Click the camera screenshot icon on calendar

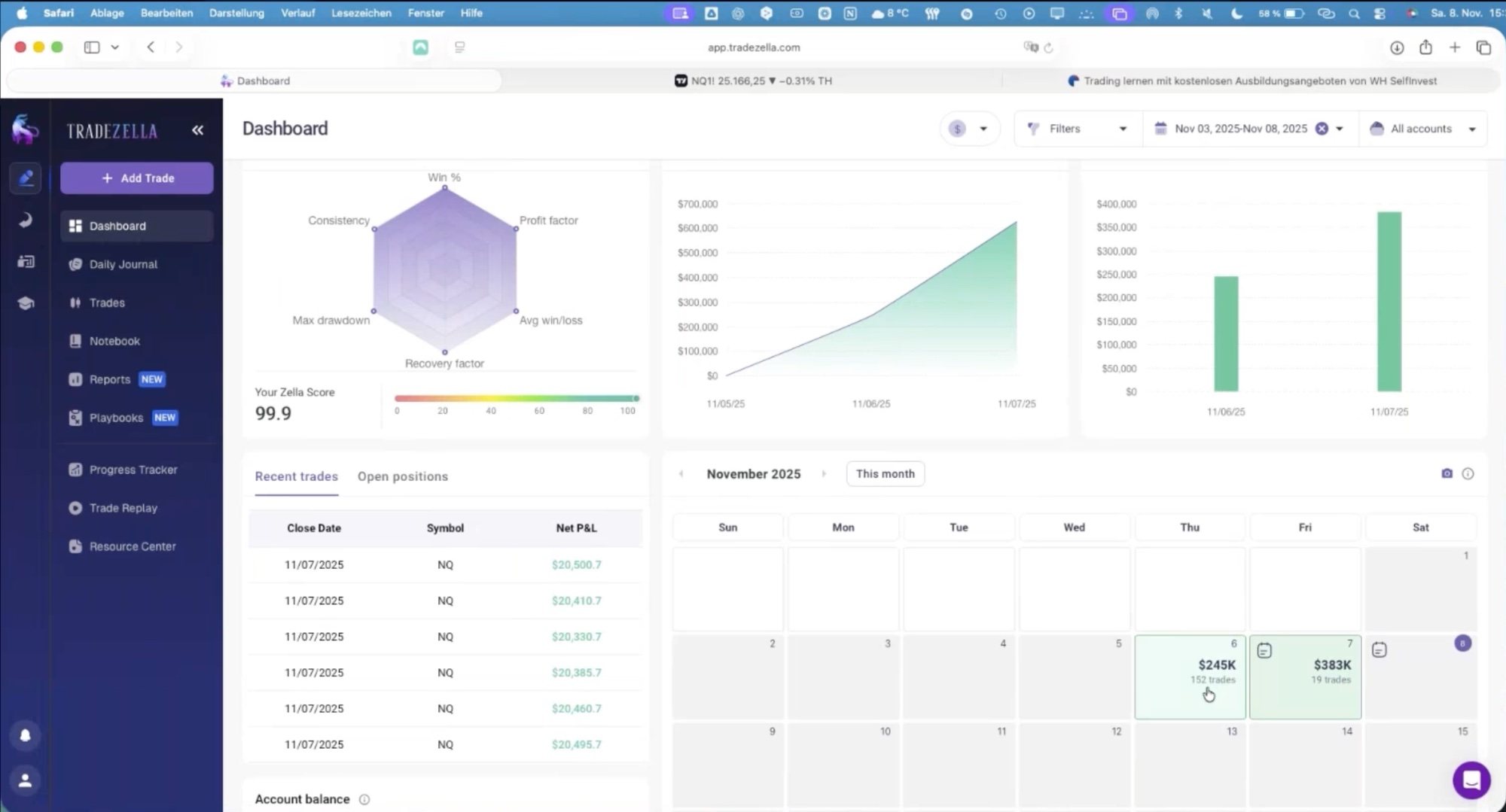(1447, 473)
